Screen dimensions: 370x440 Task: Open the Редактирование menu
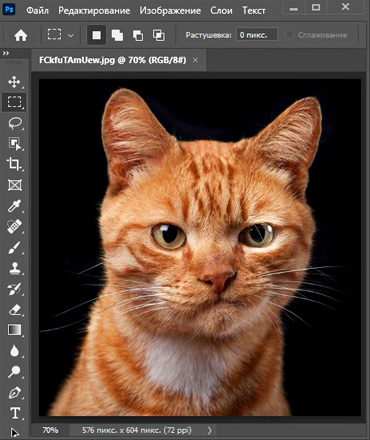pos(94,11)
